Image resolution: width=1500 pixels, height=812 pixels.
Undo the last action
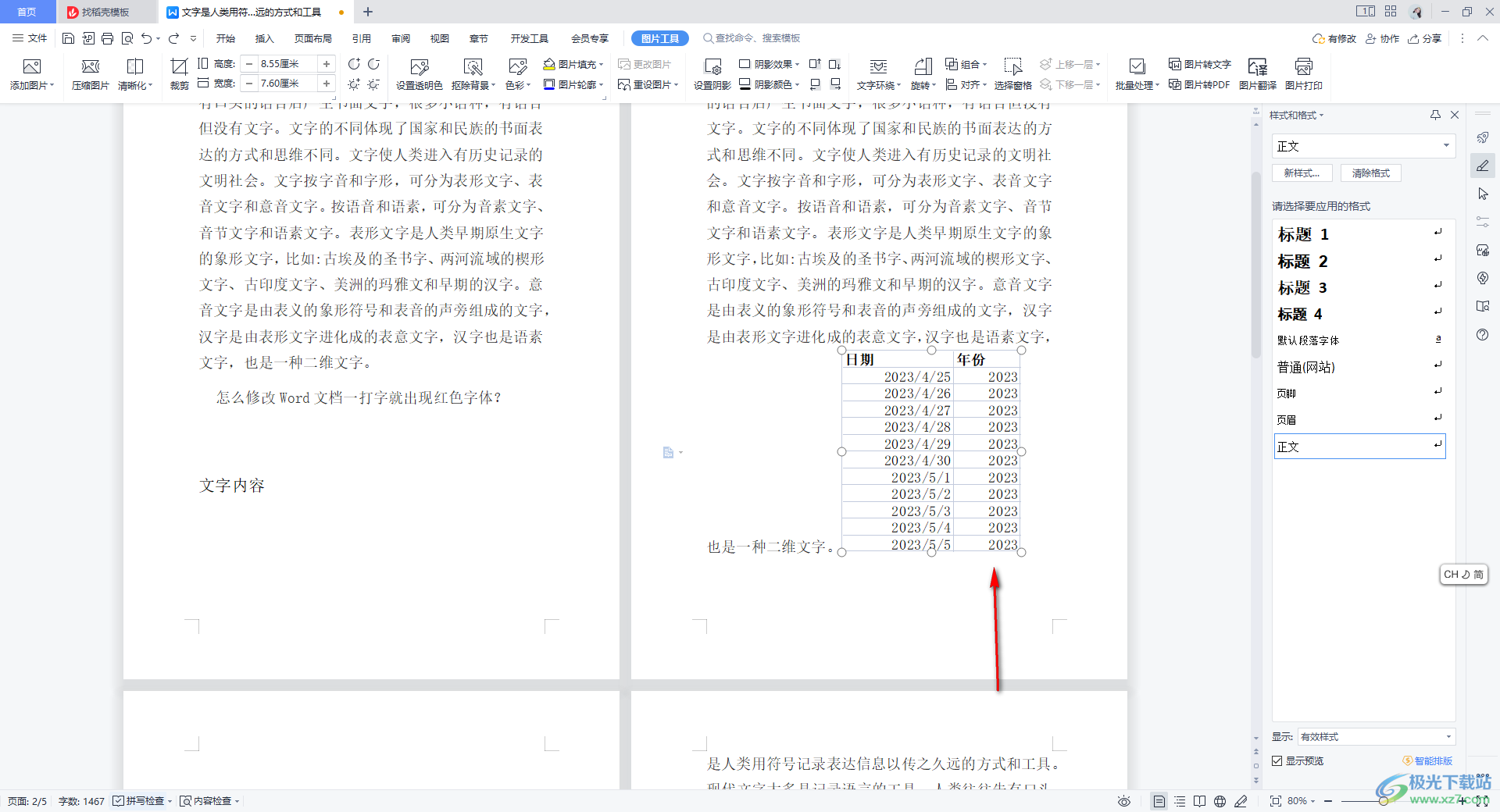[147, 38]
